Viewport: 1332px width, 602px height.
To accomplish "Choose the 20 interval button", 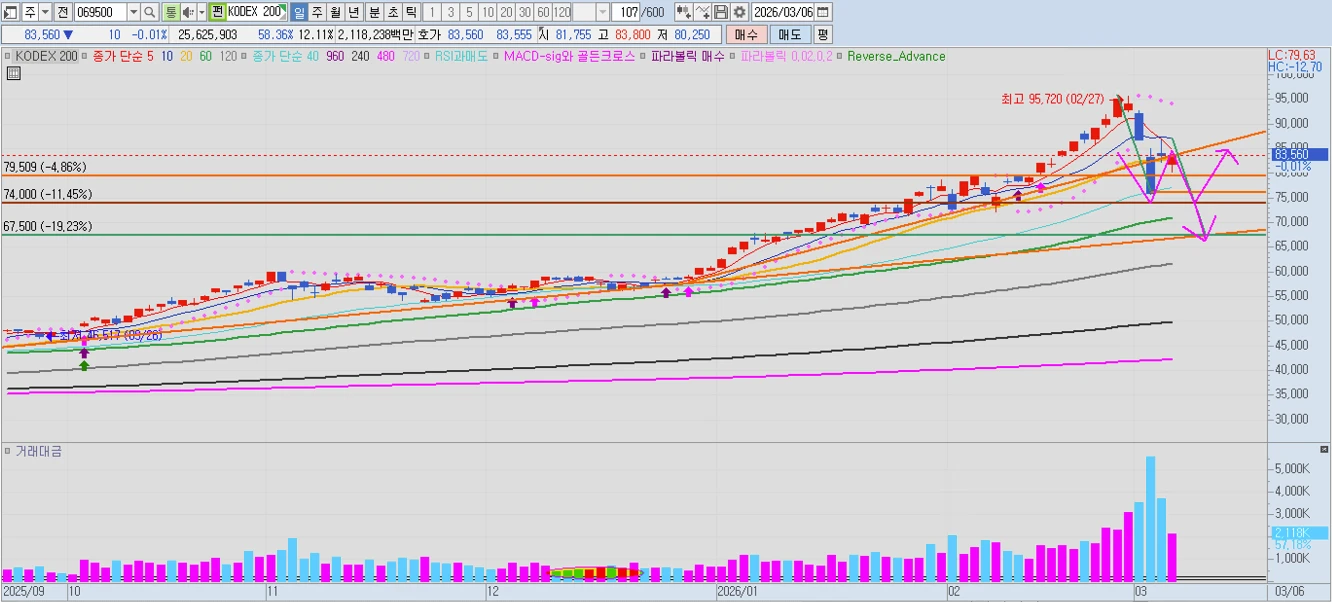I will pos(506,12).
